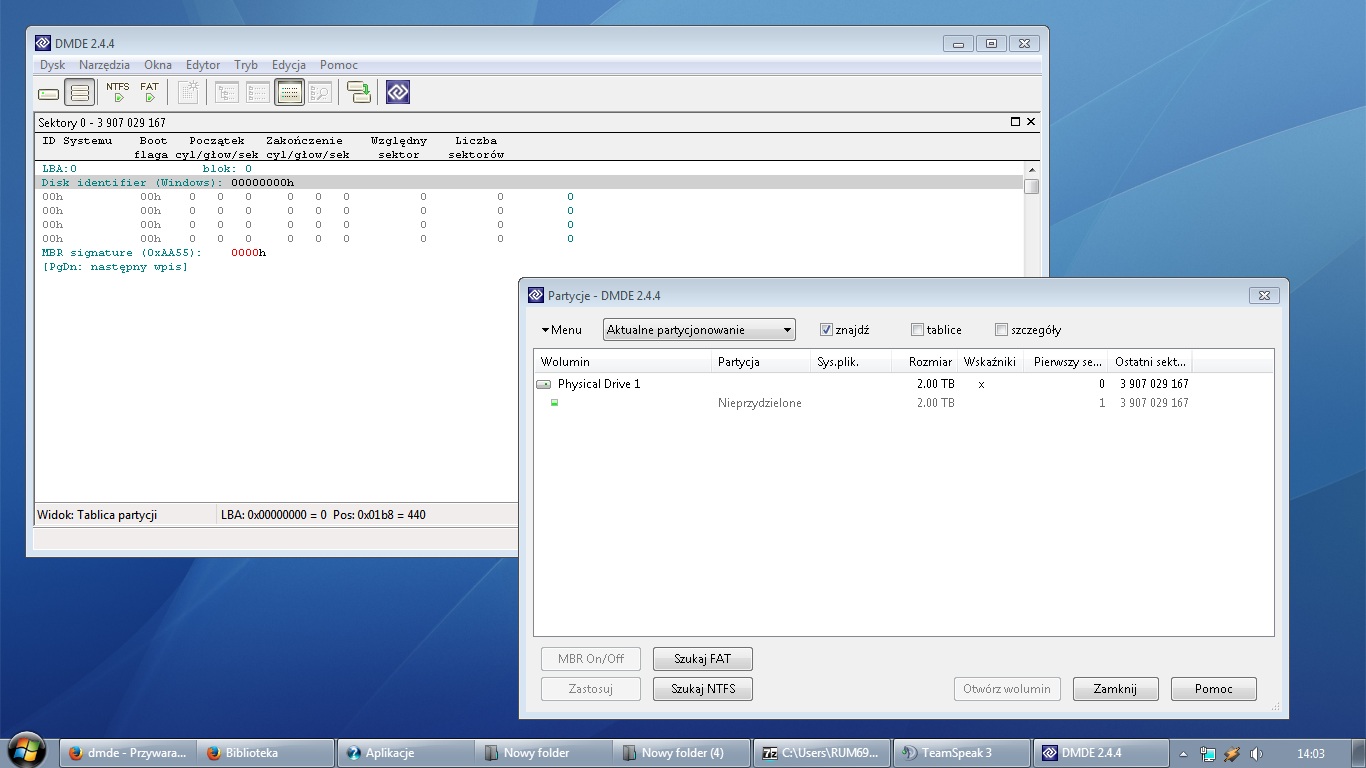Click the Wskaźniki column header
This screenshot has width=1366, height=768.
pyautogui.click(x=990, y=362)
